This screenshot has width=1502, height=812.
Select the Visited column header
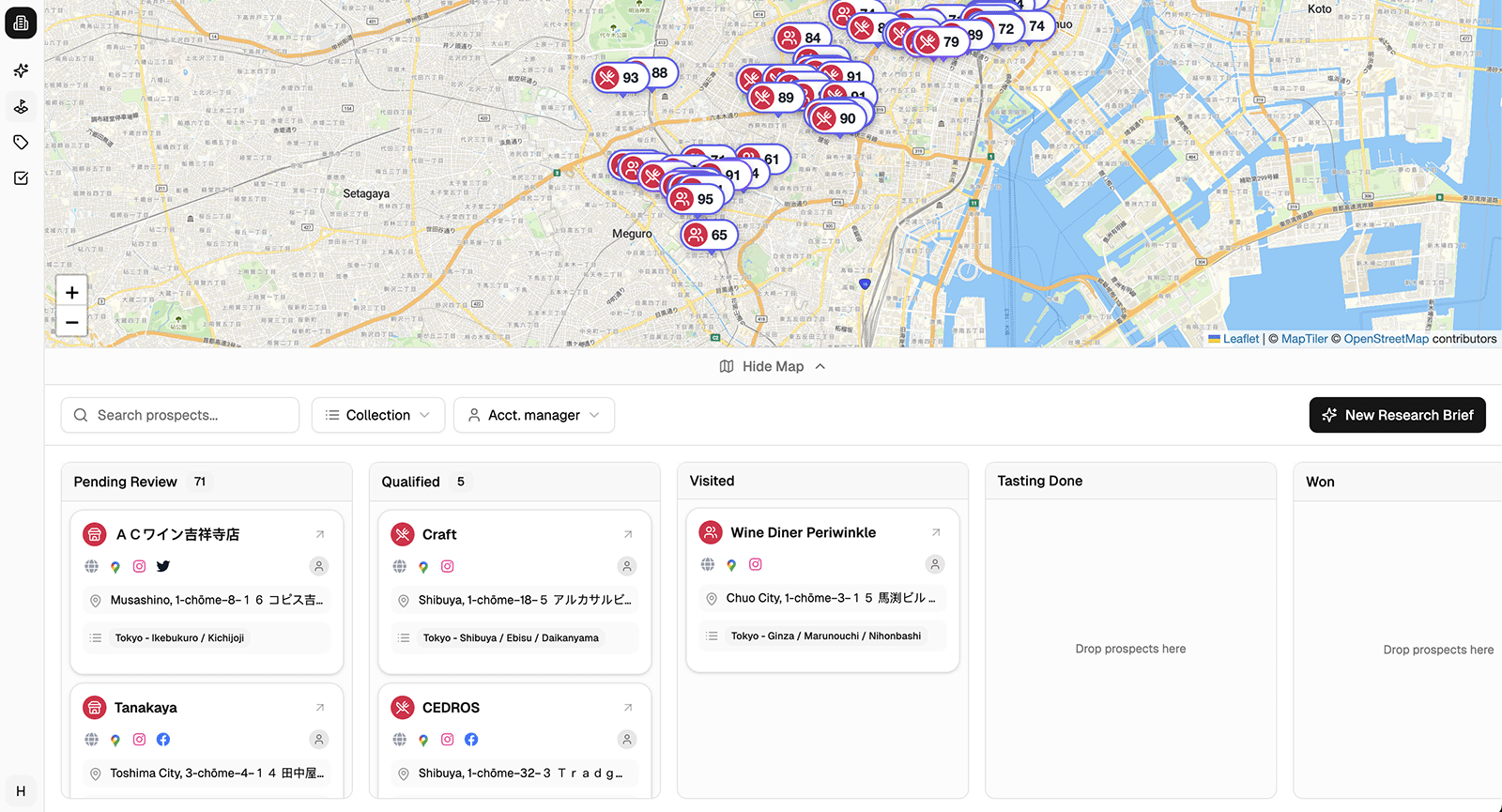click(712, 481)
